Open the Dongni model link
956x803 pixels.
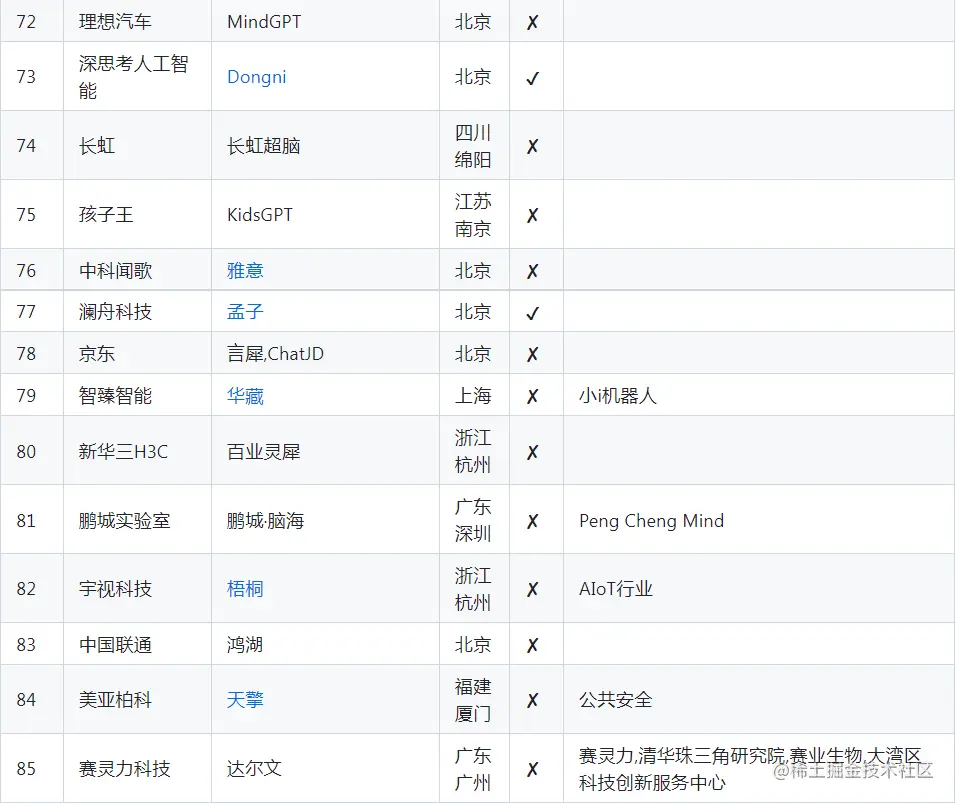(x=256, y=76)
